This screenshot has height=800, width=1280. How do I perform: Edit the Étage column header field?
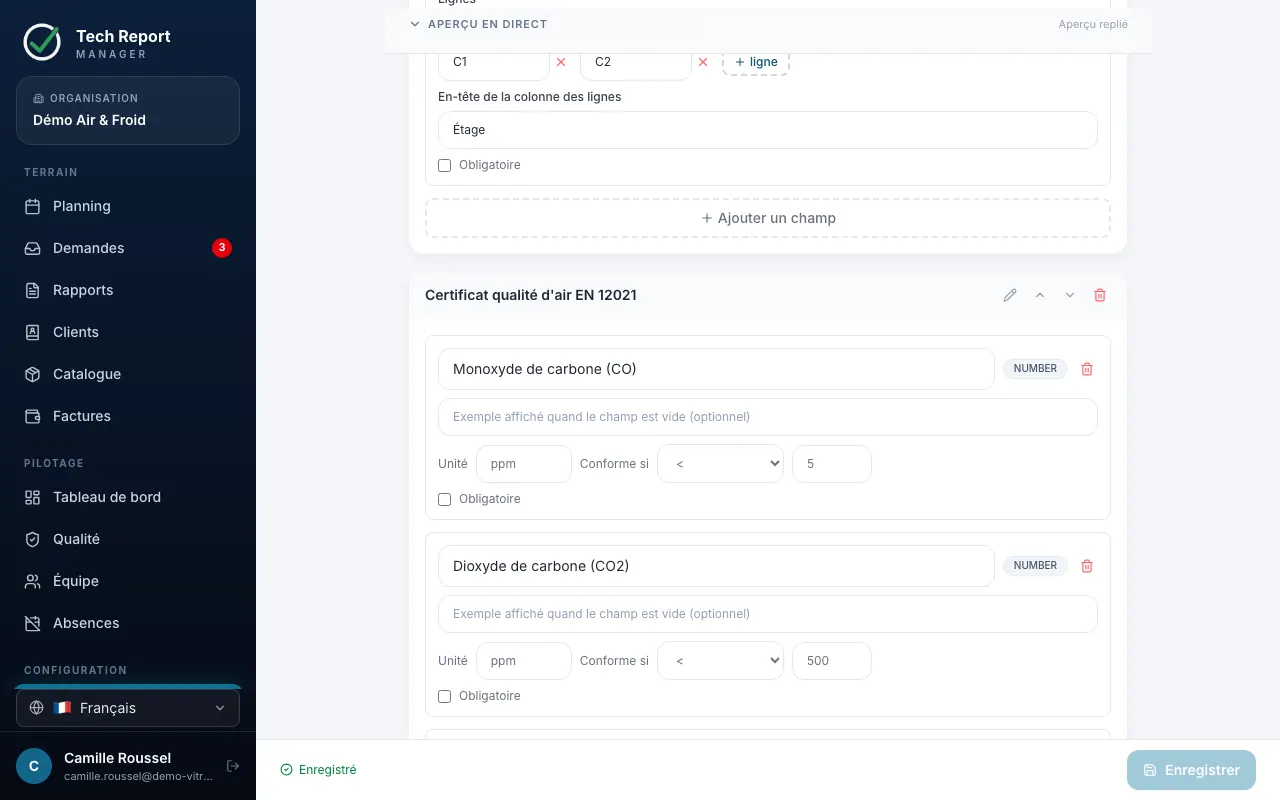[x=768, y=130]
